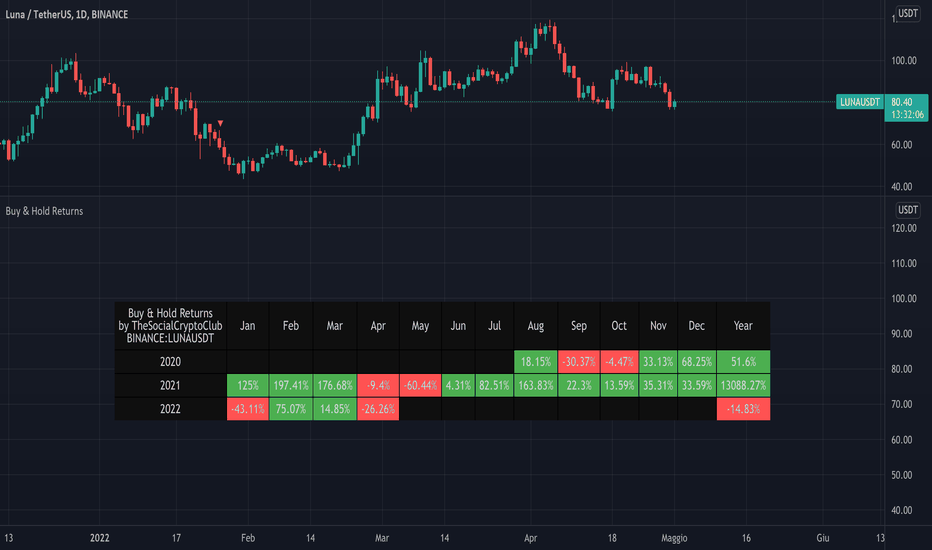Click the 2022 label on time axis
Screen dimensions: 932x550
(x=99, y=538)
